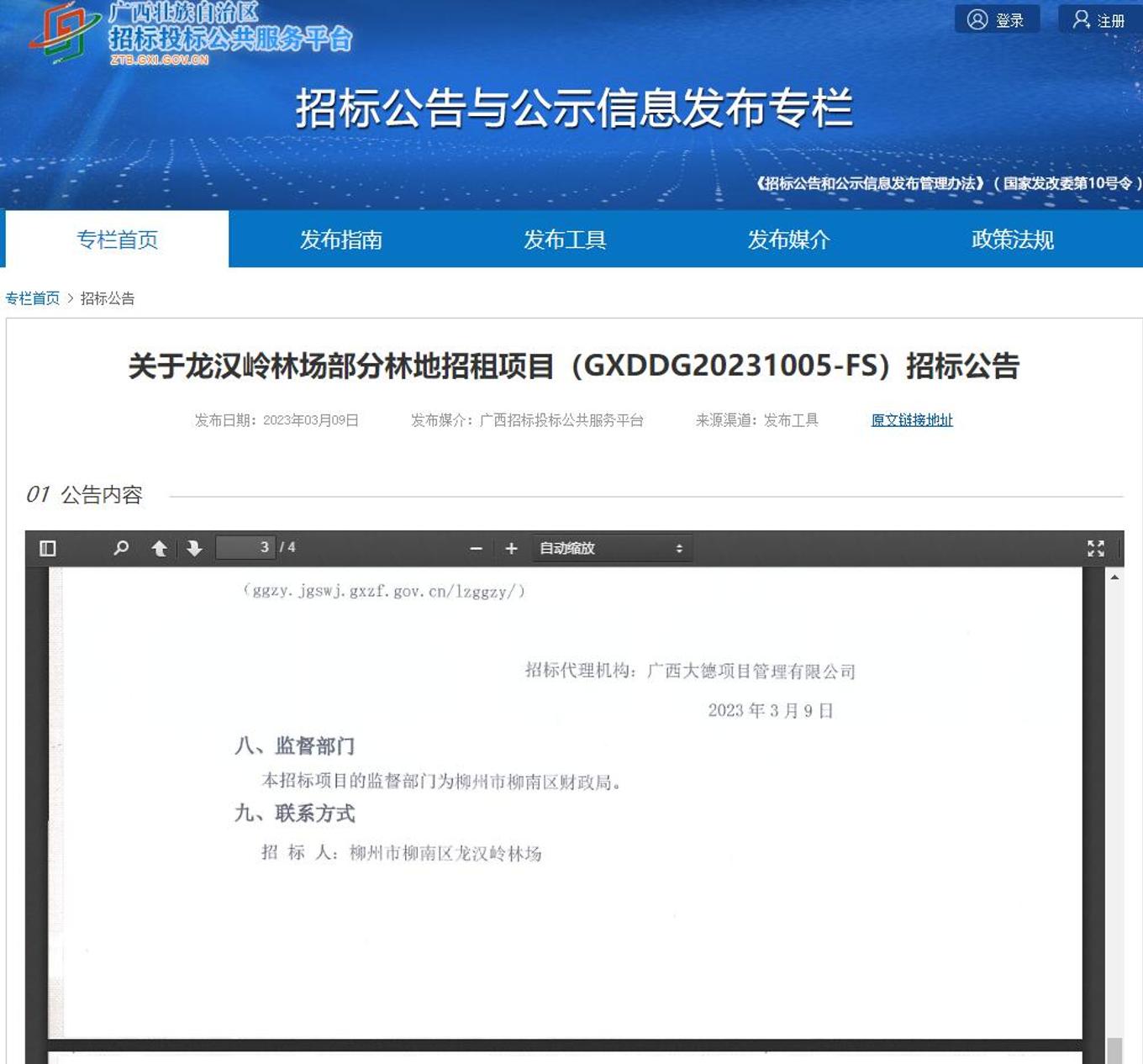
Task: Go to previous PDF page
Action: pos(159,549)
